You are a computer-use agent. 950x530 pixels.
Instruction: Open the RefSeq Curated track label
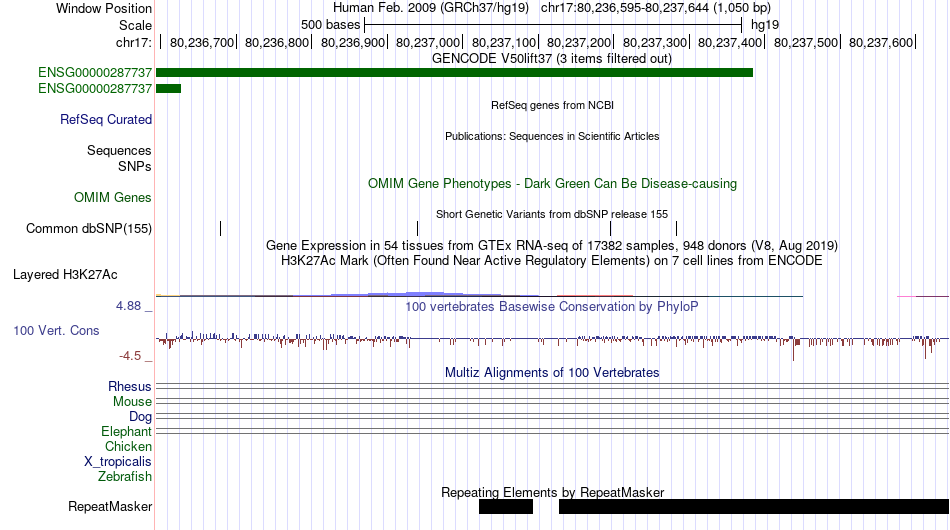point(106,119)
